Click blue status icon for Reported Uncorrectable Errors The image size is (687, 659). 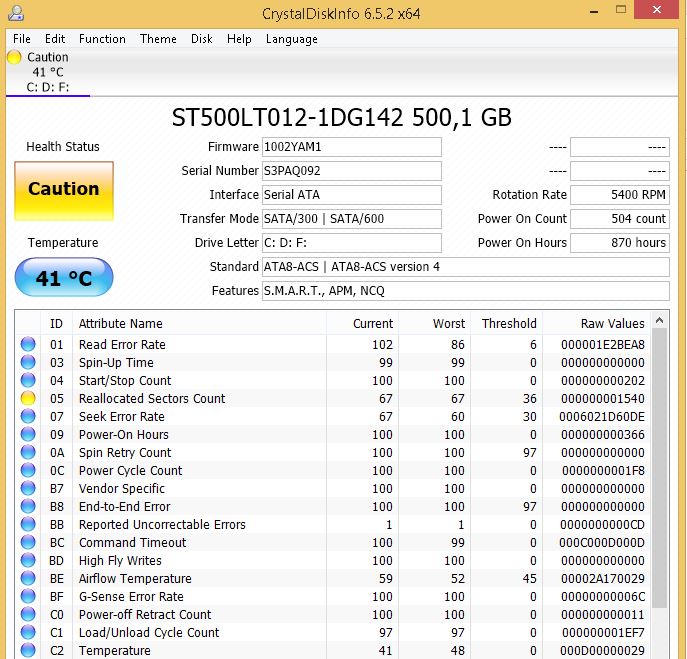tap(28, 524)
